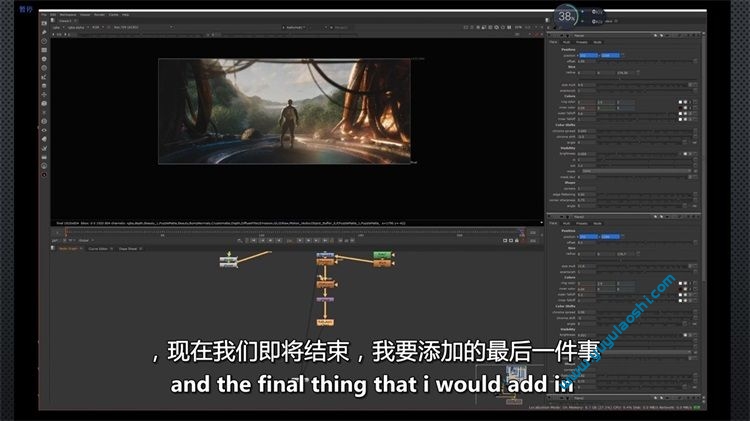Open the RGB display channel dropdown
Image resolution: width=750 pixels, height=421 pixels.
click(x=98, y=27)
